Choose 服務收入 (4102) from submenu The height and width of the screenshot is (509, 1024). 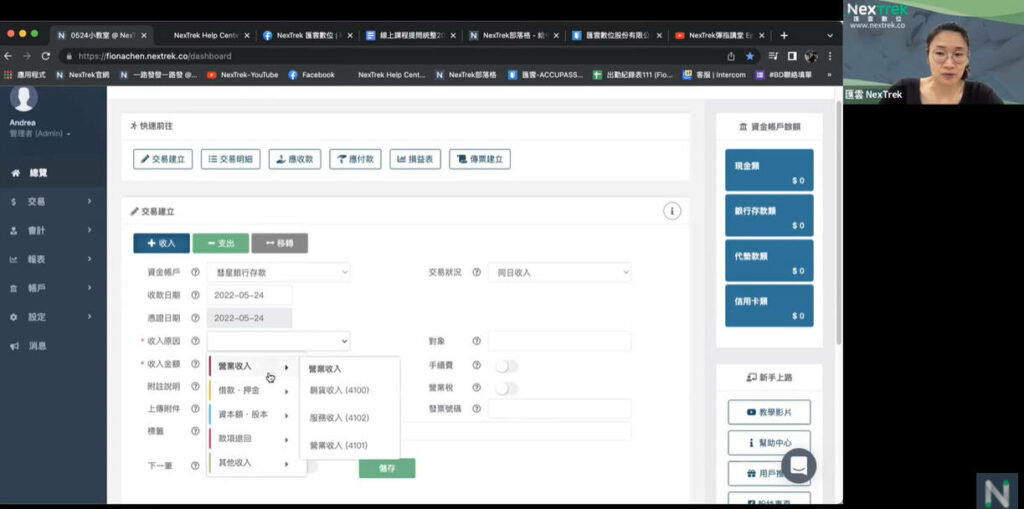[x=339, y=418]
